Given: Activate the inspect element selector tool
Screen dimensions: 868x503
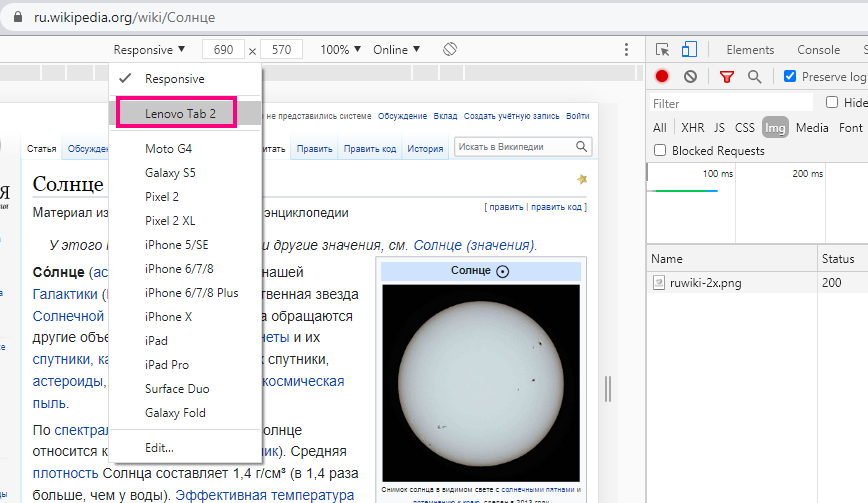Looking at the screenshot, I should 662,49.
